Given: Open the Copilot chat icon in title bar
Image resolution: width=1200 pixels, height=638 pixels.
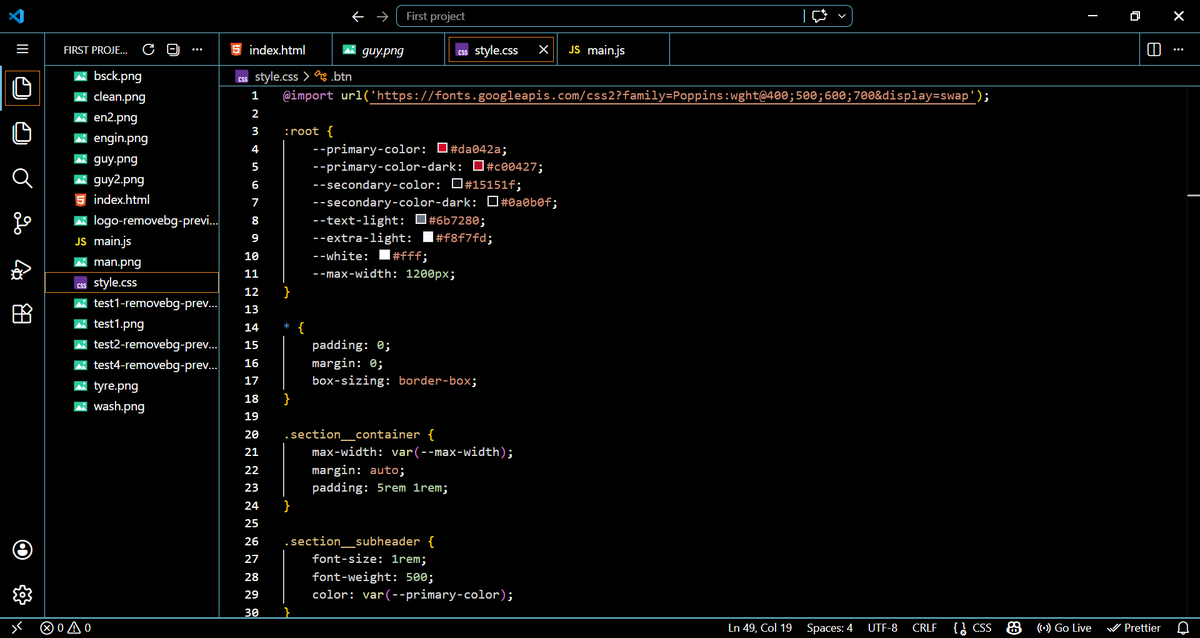Looking at the screenshot, I should point(820,16).
